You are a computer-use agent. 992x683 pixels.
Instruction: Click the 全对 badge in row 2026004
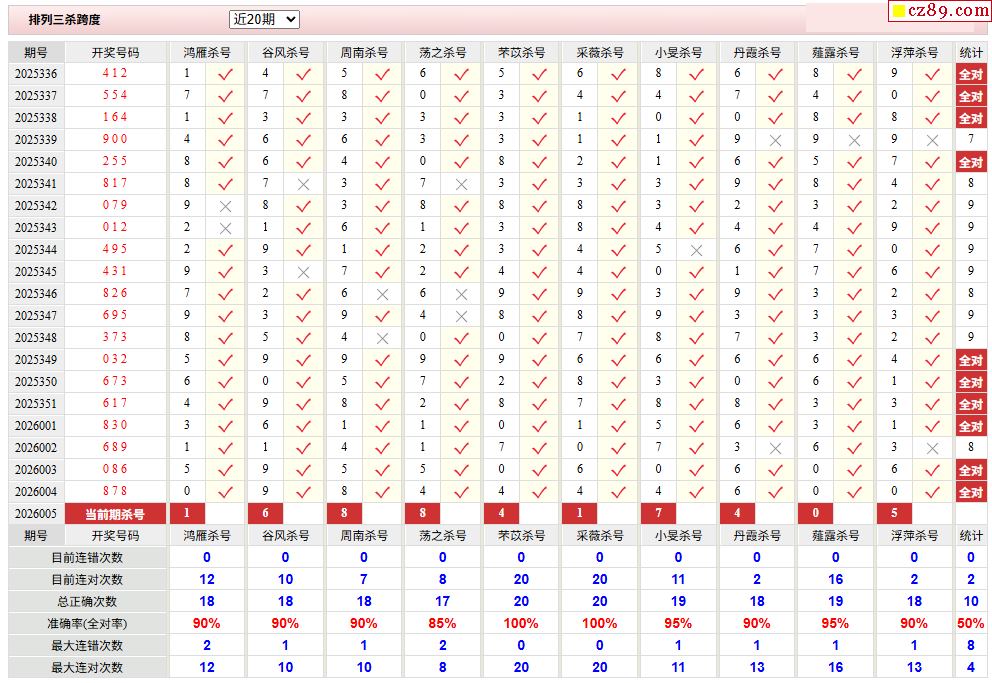[970, 492]
